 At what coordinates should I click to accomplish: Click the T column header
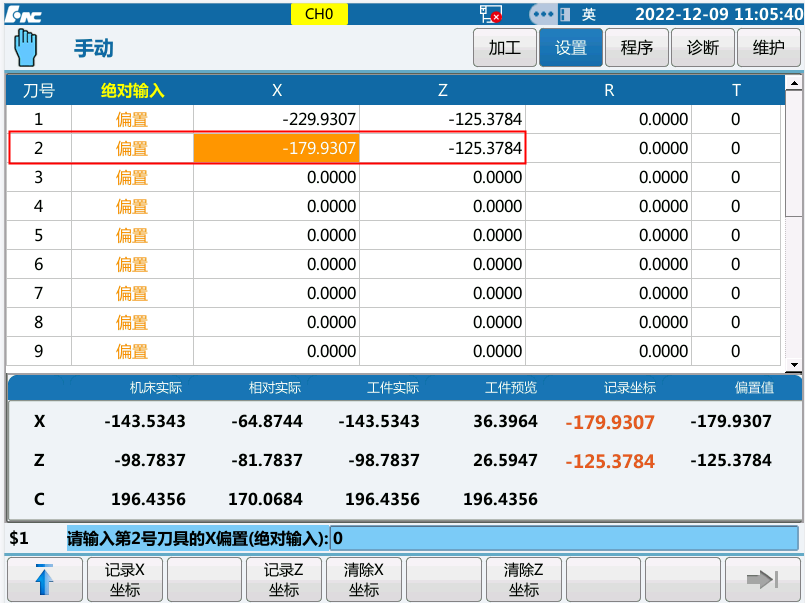pos(736,90)
